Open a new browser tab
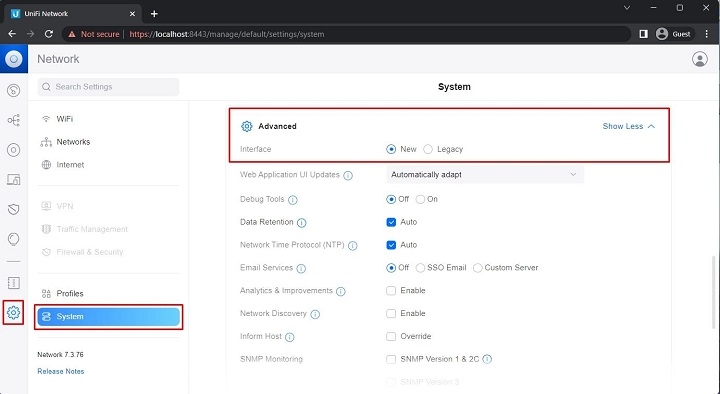The height and width of the screenshot is (394, 720). pyautogui.click(x=154, y=14)
